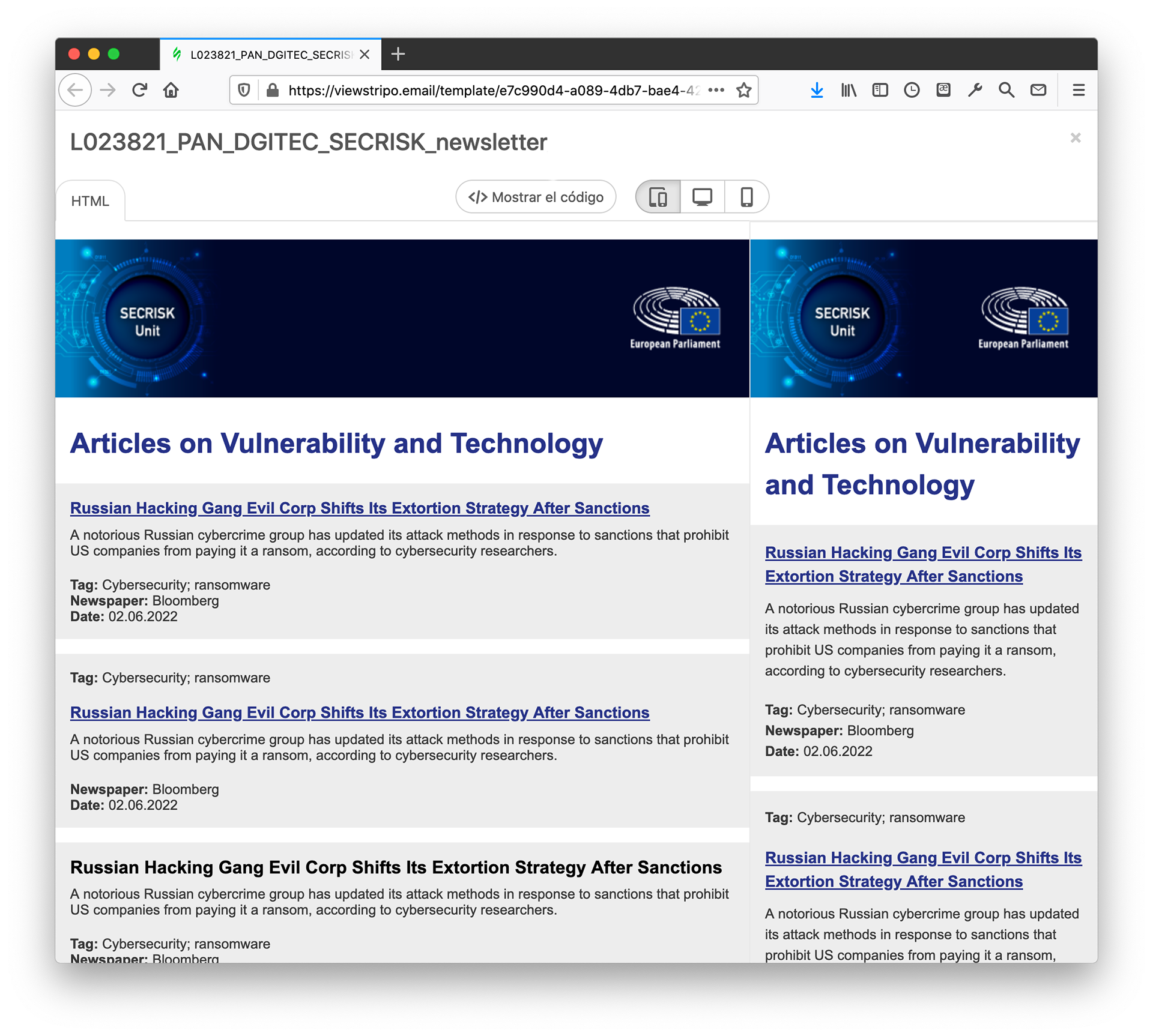Open the Firefox hamburger menu
This screenshot has width=1153, height=1036.
tap(1079, 90)
